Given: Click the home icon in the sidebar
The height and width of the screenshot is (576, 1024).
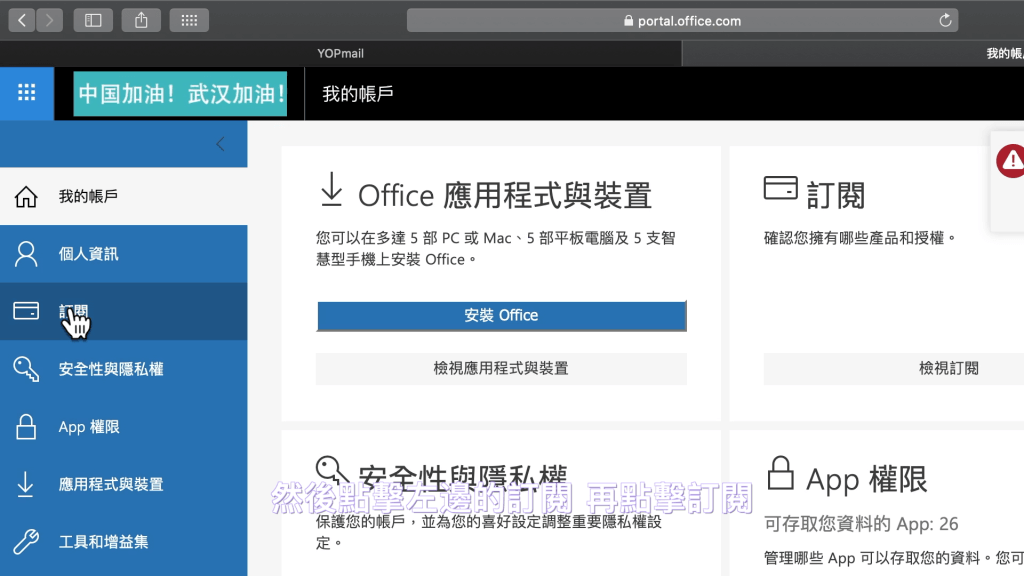Looking at the screenshot, I should click(x=26, y=197).
